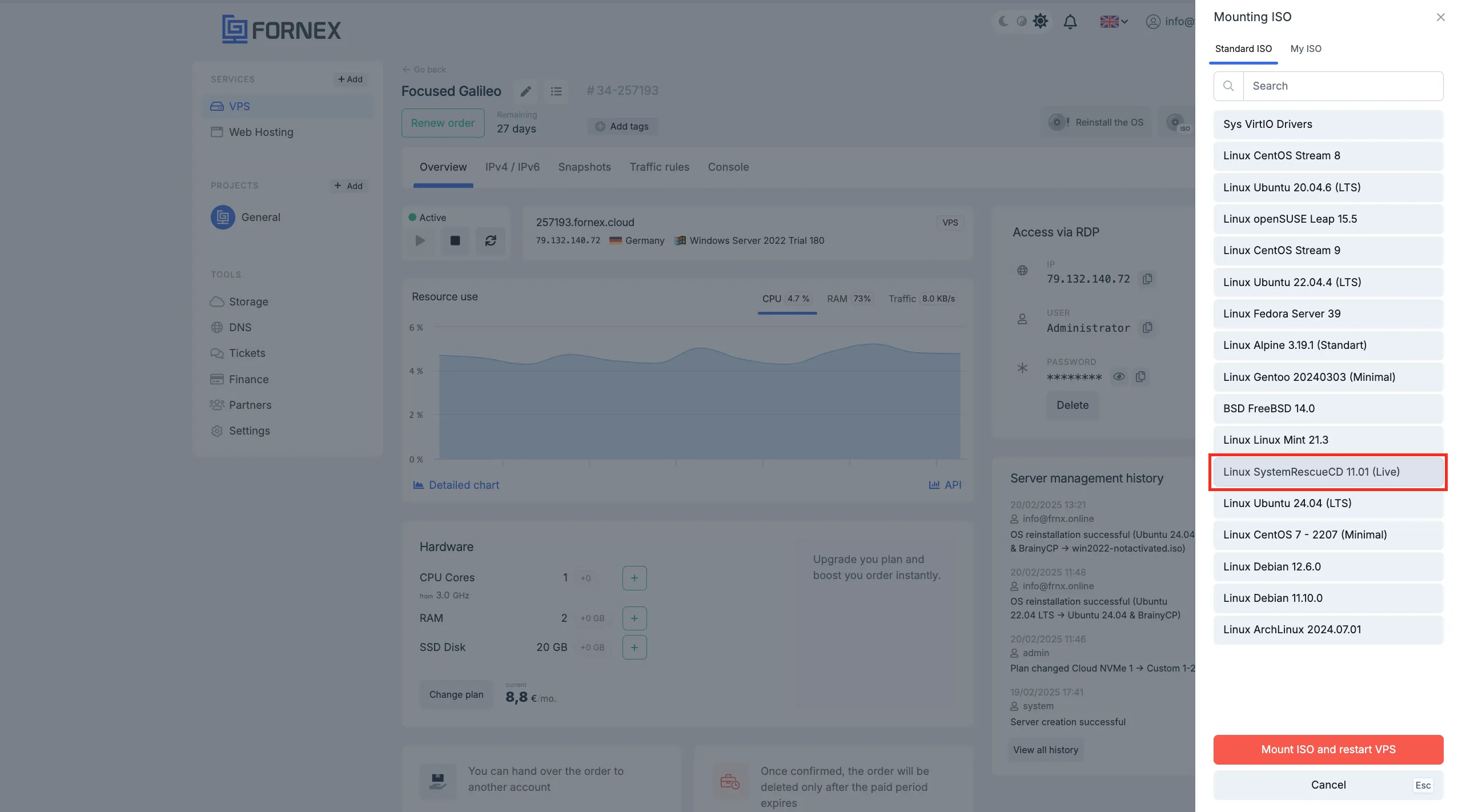
Task: Stop the server with stop button
Action: (455, 240)
